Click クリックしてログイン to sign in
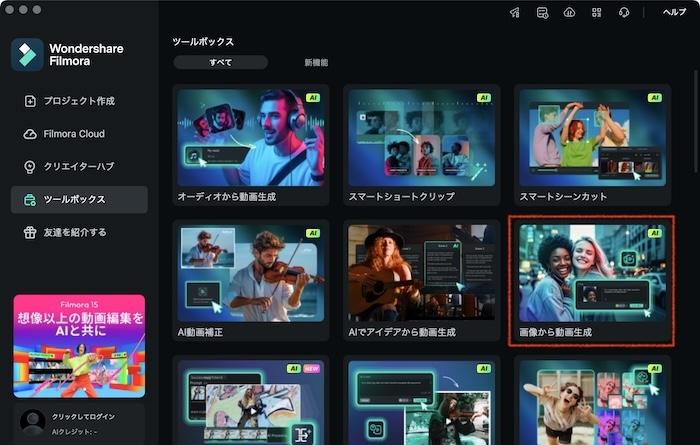 [83, 416]
